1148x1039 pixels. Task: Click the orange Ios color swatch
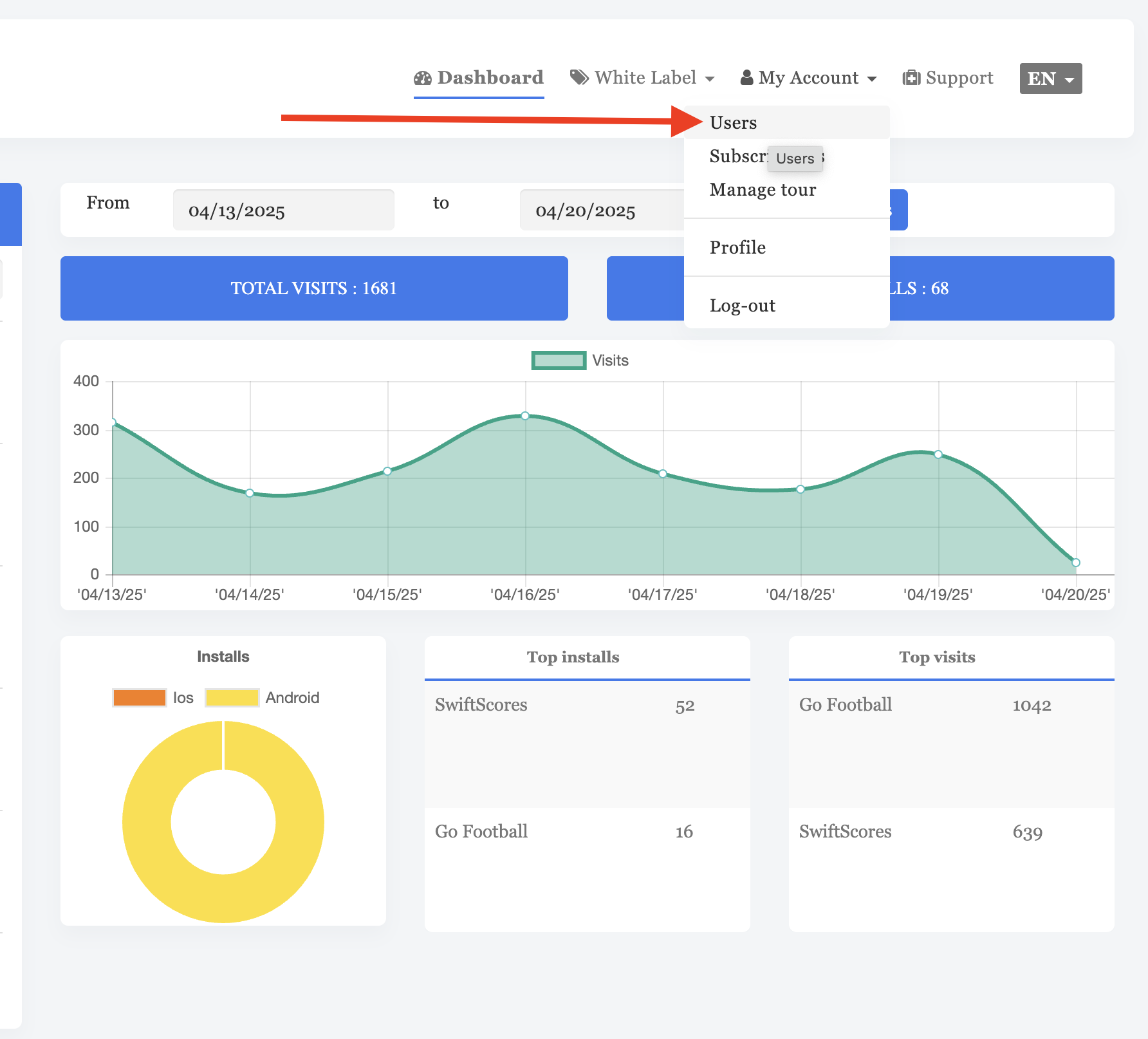tap(139, 697)
